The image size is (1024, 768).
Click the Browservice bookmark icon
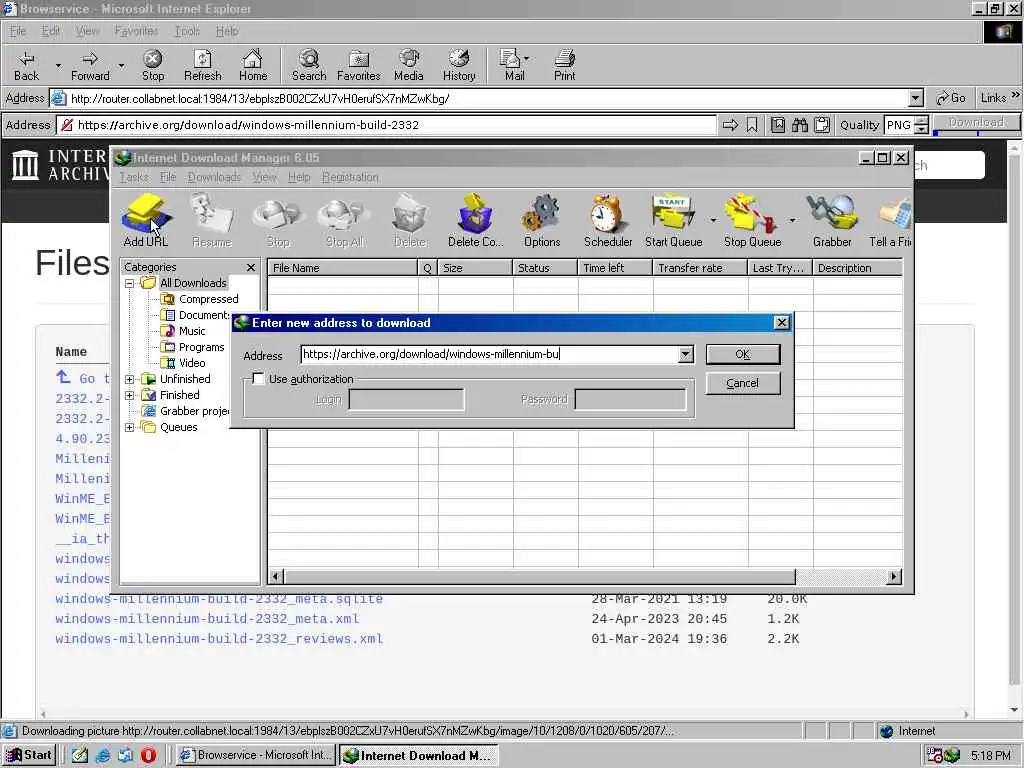752,125
